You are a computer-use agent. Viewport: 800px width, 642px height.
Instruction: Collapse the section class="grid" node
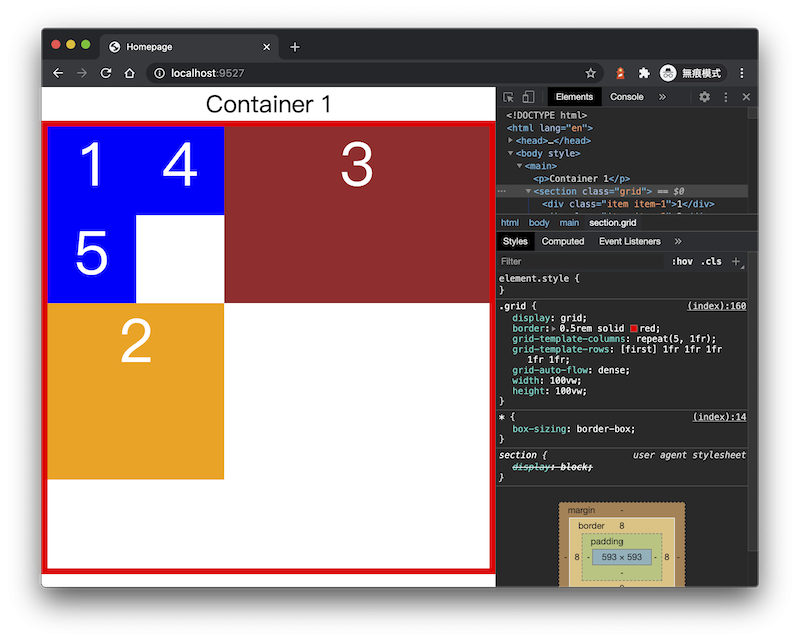(528, 191)
